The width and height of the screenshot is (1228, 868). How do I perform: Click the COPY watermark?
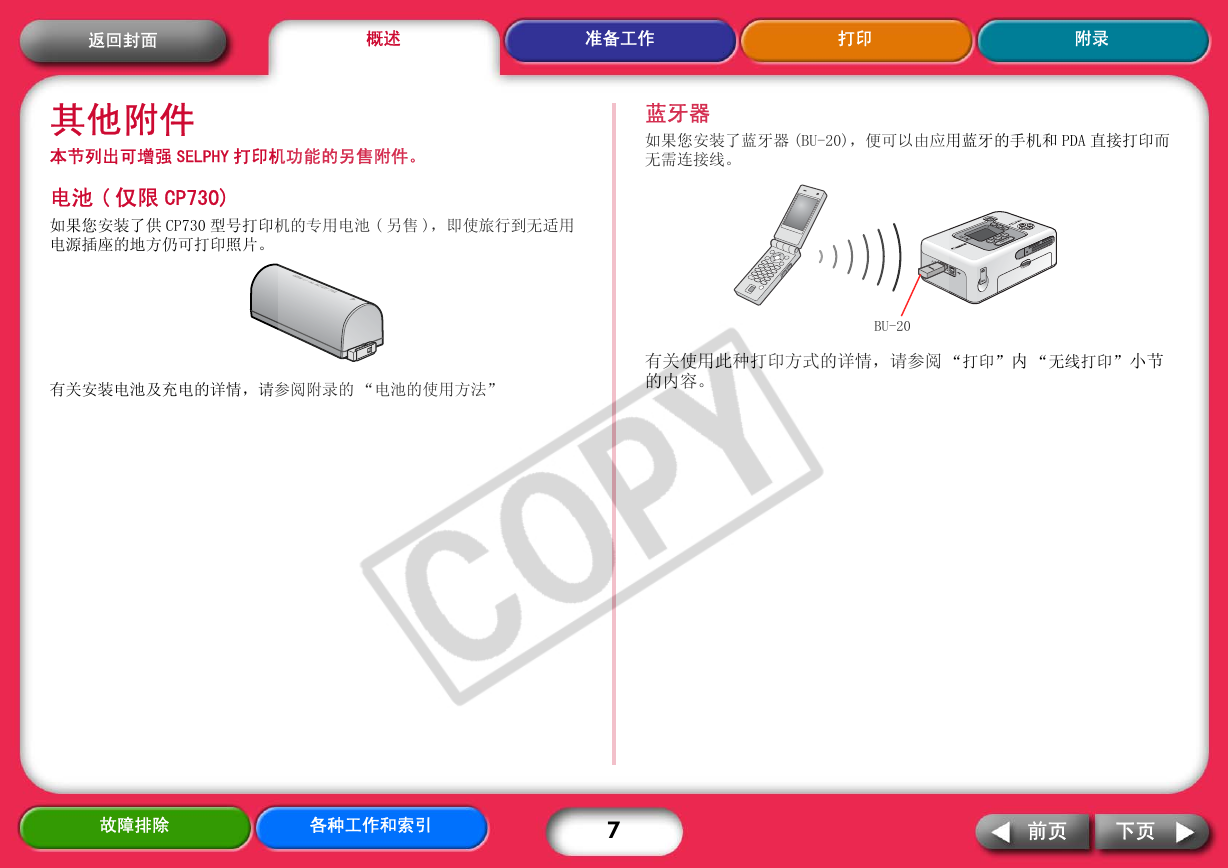point(592,516)
